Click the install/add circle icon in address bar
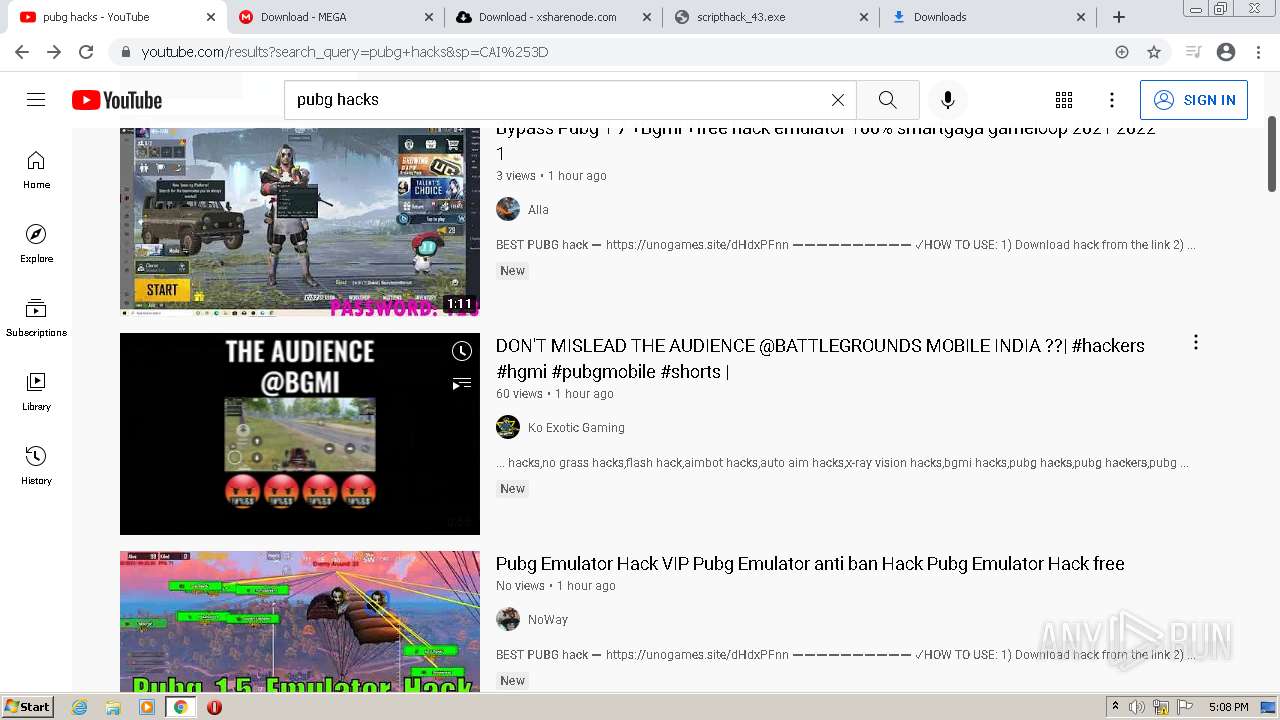The image size is (1280, 720). pyautogui.click(x=1122, y=52)
